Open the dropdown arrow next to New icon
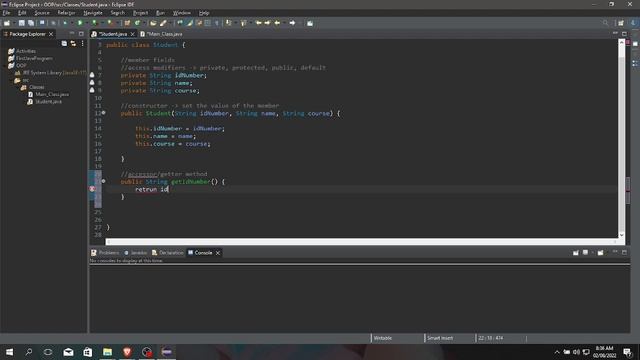This screenshot has height=360, width=640. coord(13,23)
